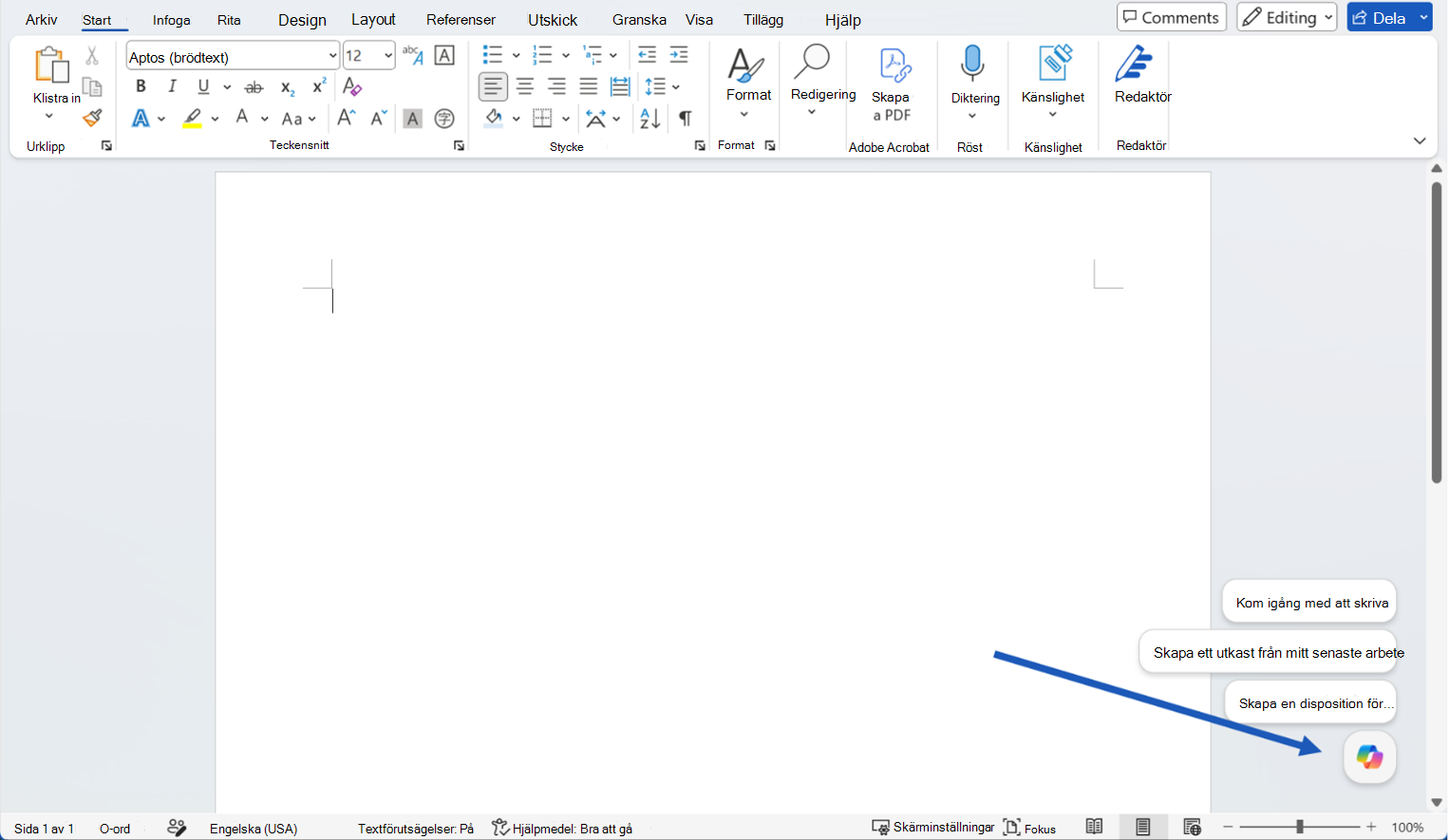The height and width of the screenshot is (840, 1449).
Task: Switch to Web Layout view icon
Action: point(1192,828)
